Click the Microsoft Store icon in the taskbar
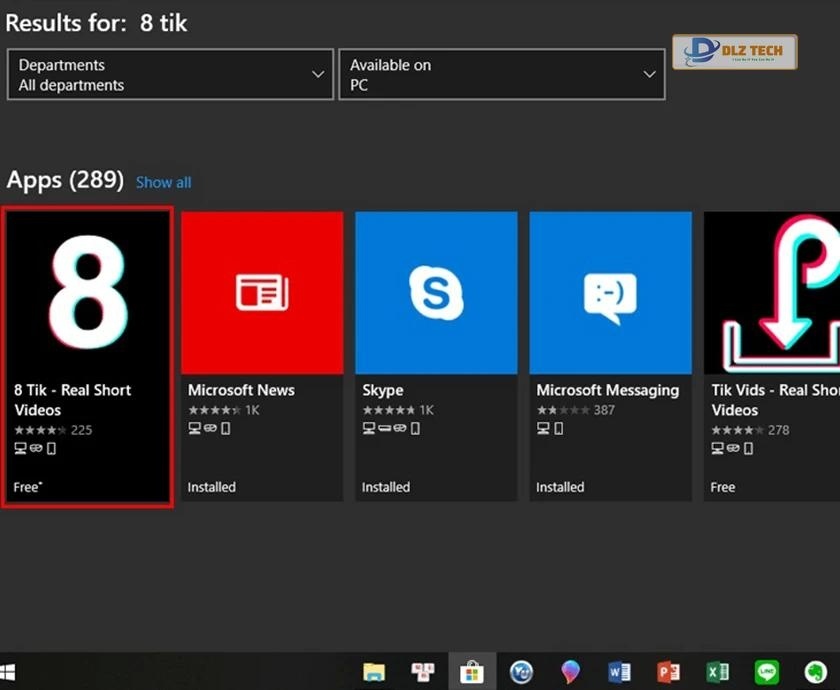The width and height of the screenshot is (840, 690). coord(472,671)
